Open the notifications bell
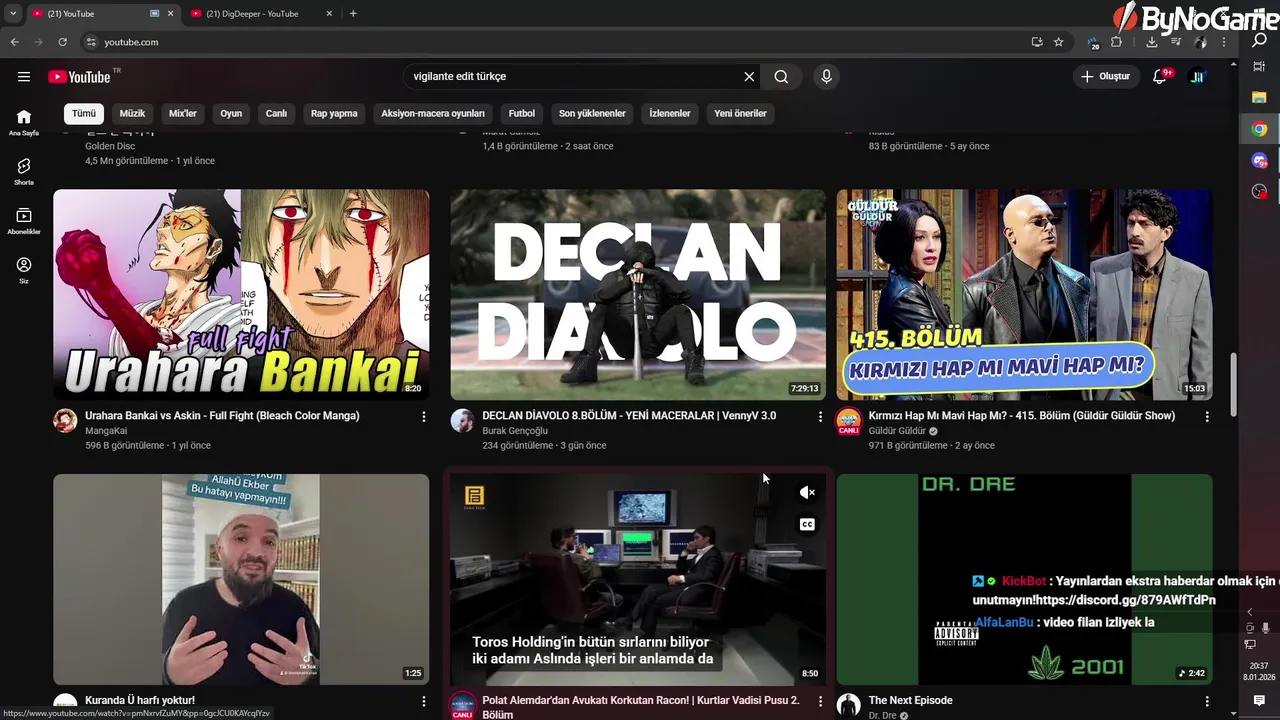The width and height of the screenshot is (1280, 720). pos(1160,77)
